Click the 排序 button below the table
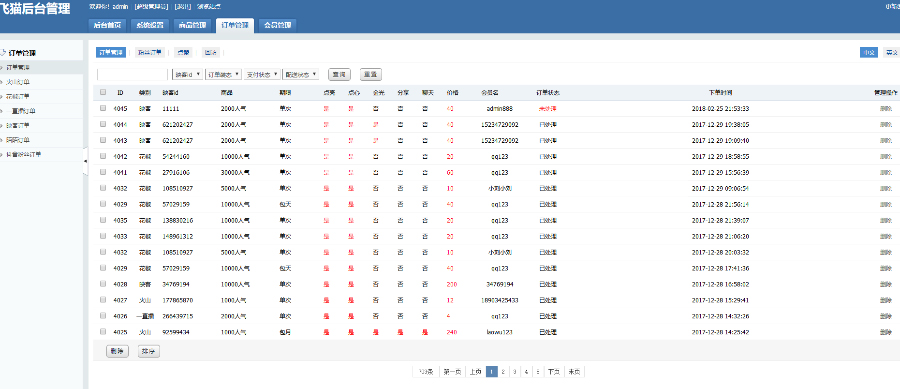This screenshot has height=389, width=900. pos(149,352)
